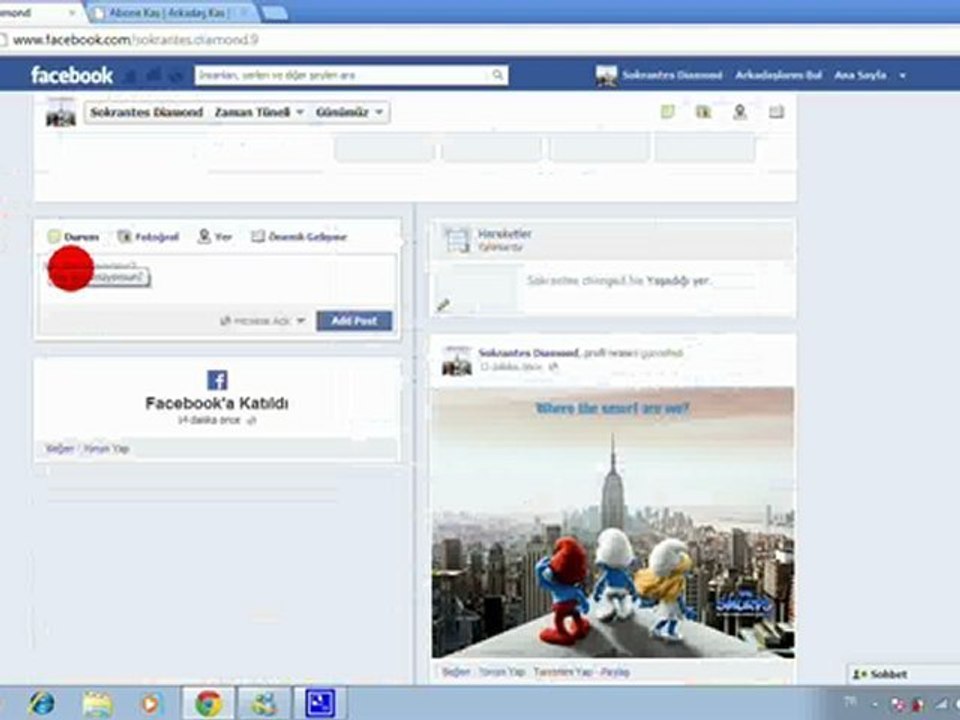Click the Arkadaşlarını Bul link
960x720 pixels.
point(778,75)
